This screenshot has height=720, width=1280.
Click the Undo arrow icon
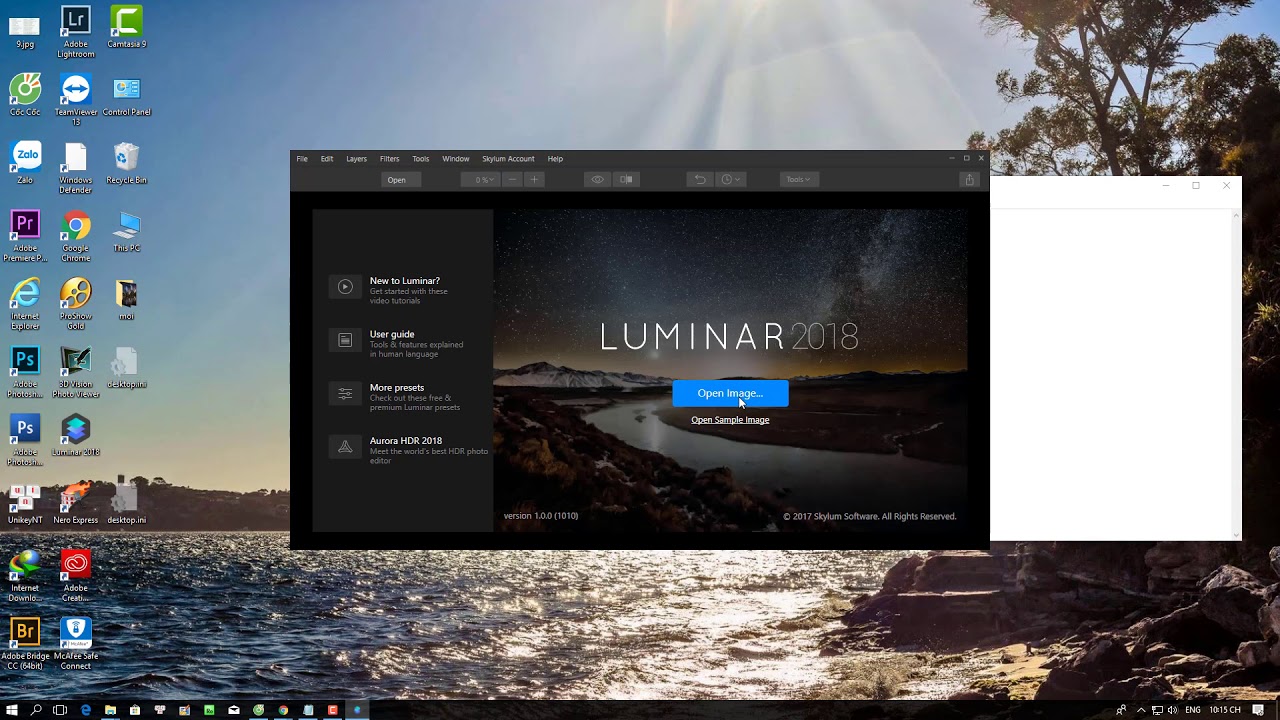click(x=700, y=179)
